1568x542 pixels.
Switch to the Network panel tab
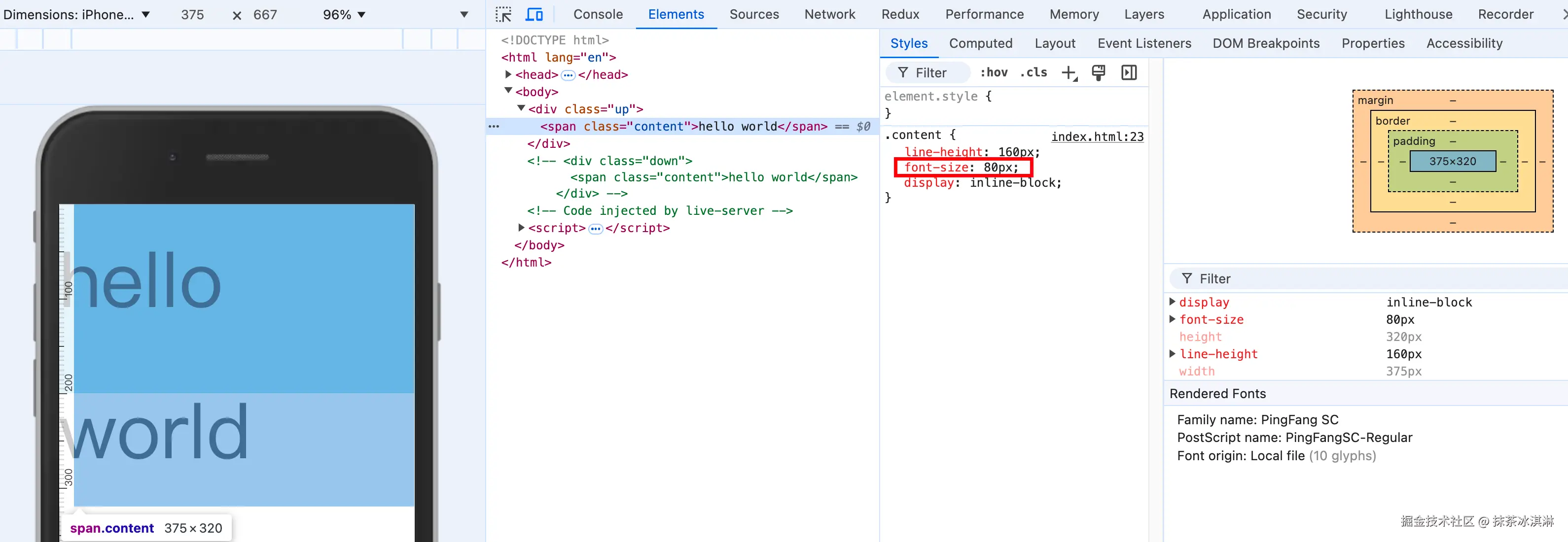click(829, 15)
